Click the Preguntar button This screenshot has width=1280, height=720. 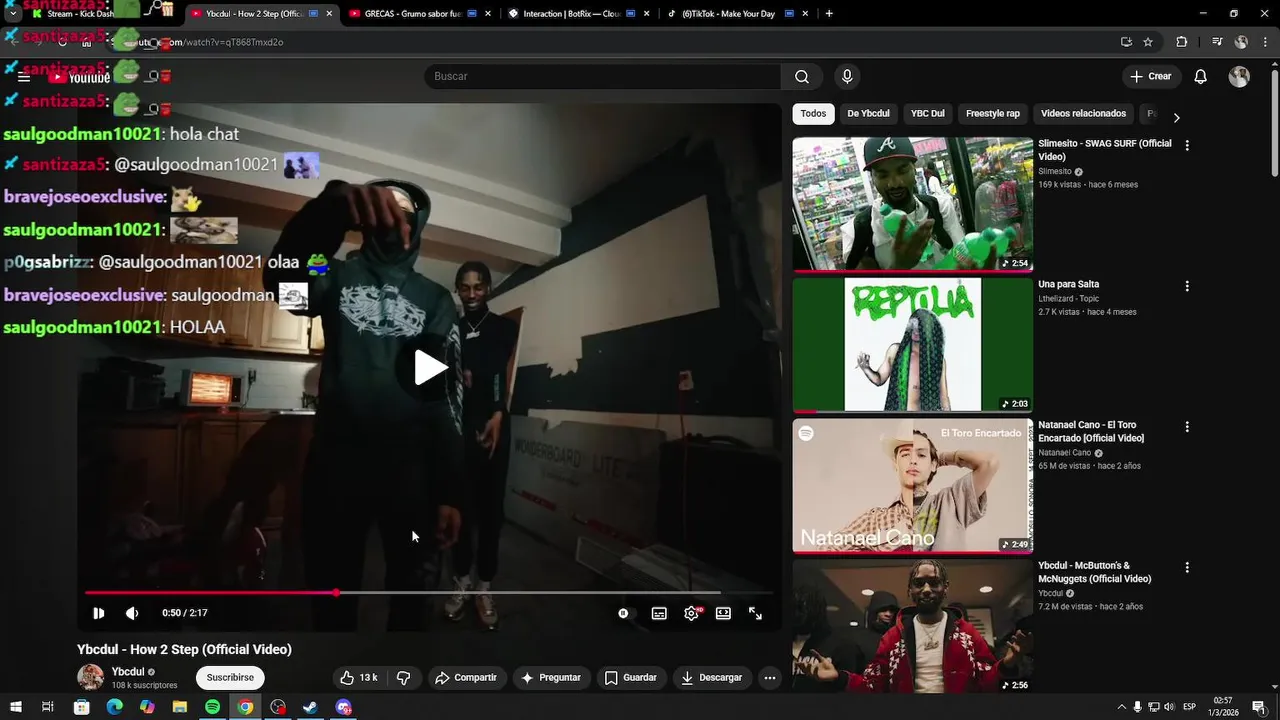pos(551,677)
